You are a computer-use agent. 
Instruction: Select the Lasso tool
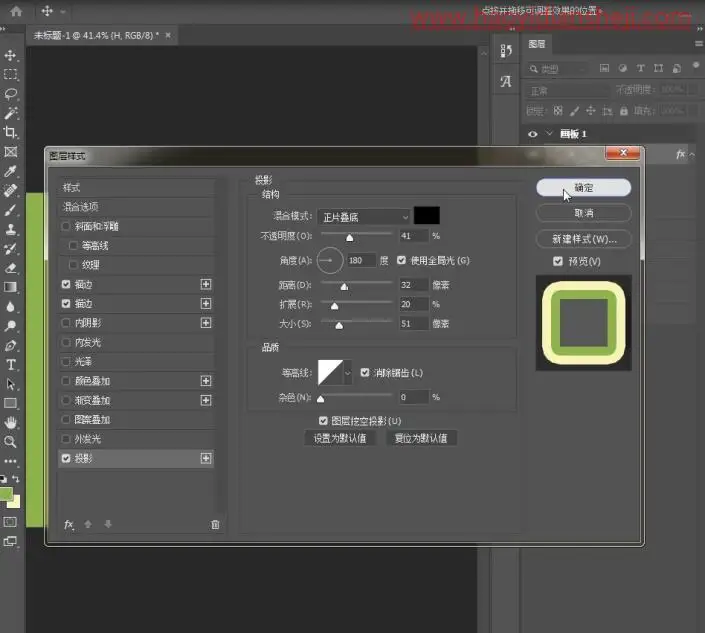click(x=10, y=94)
